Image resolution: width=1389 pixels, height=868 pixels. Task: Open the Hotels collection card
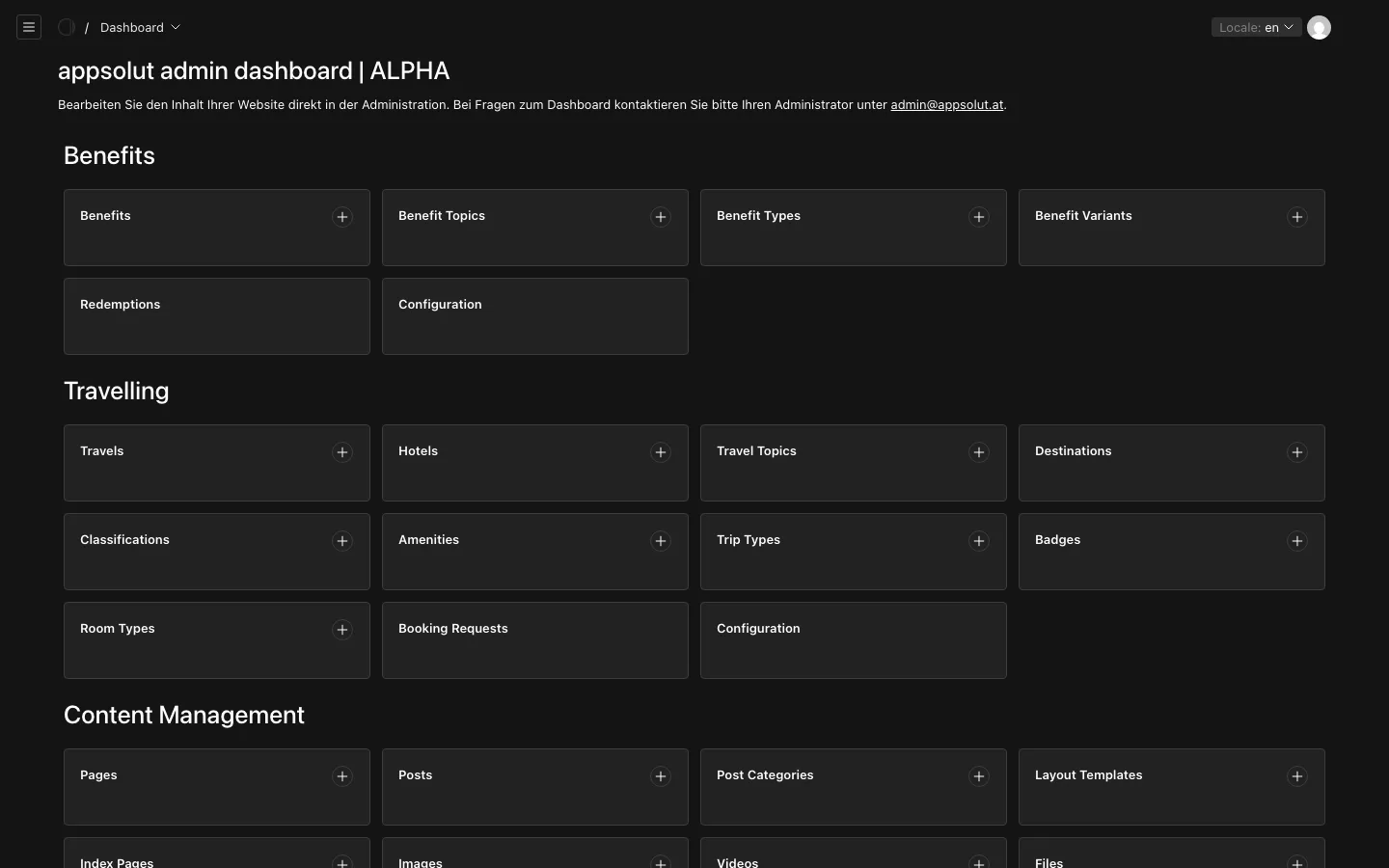click(535, 463)
